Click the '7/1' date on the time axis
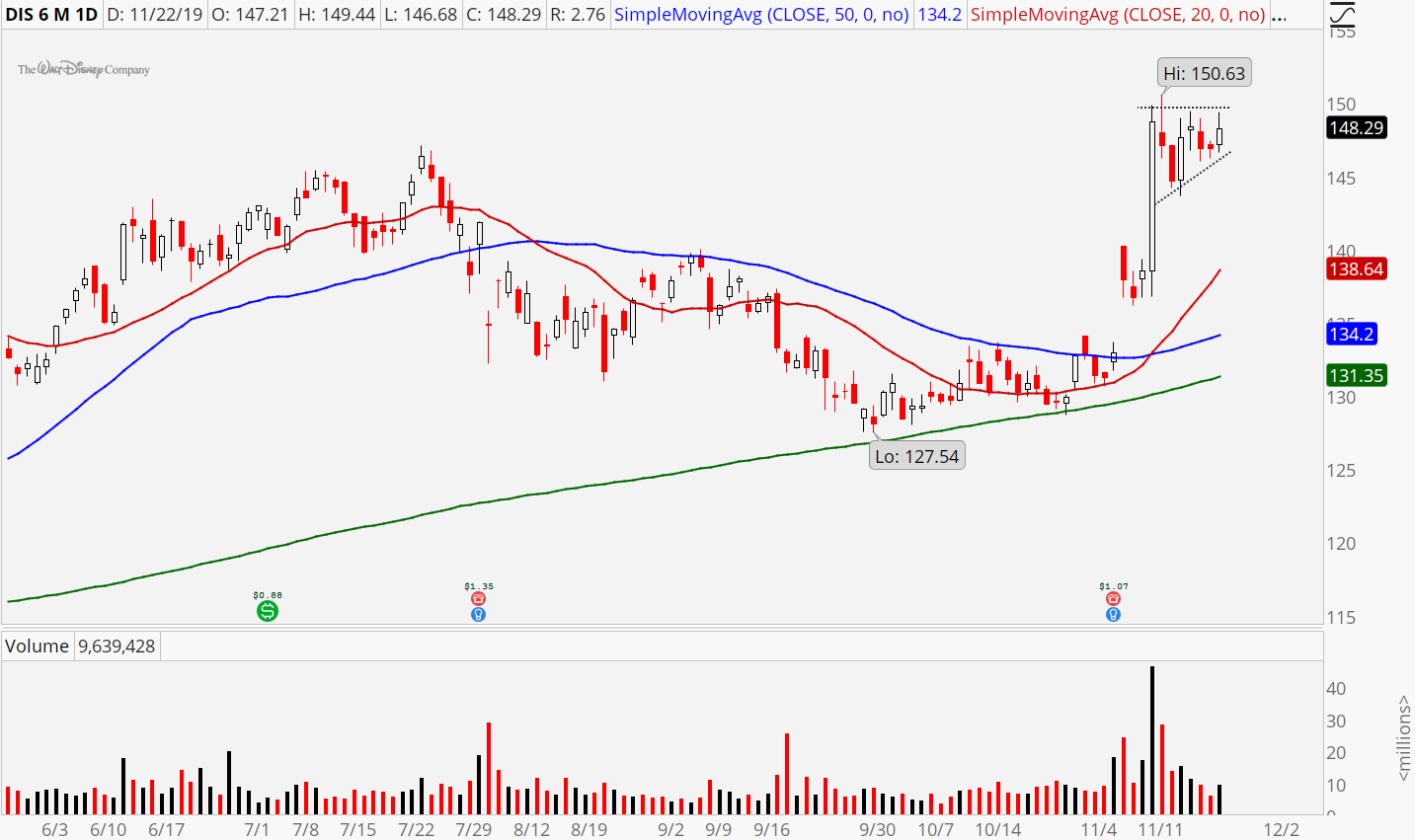The width and height of the screenshot is (1415, 840). tap(257, 829)
